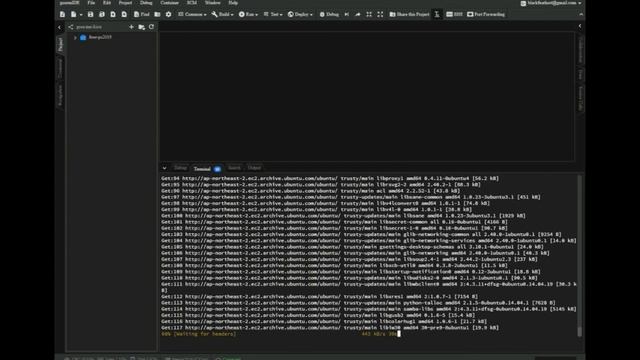640x360 pixels.
Task: Click the project share icon in explorer header
Action: coord(71,27)
